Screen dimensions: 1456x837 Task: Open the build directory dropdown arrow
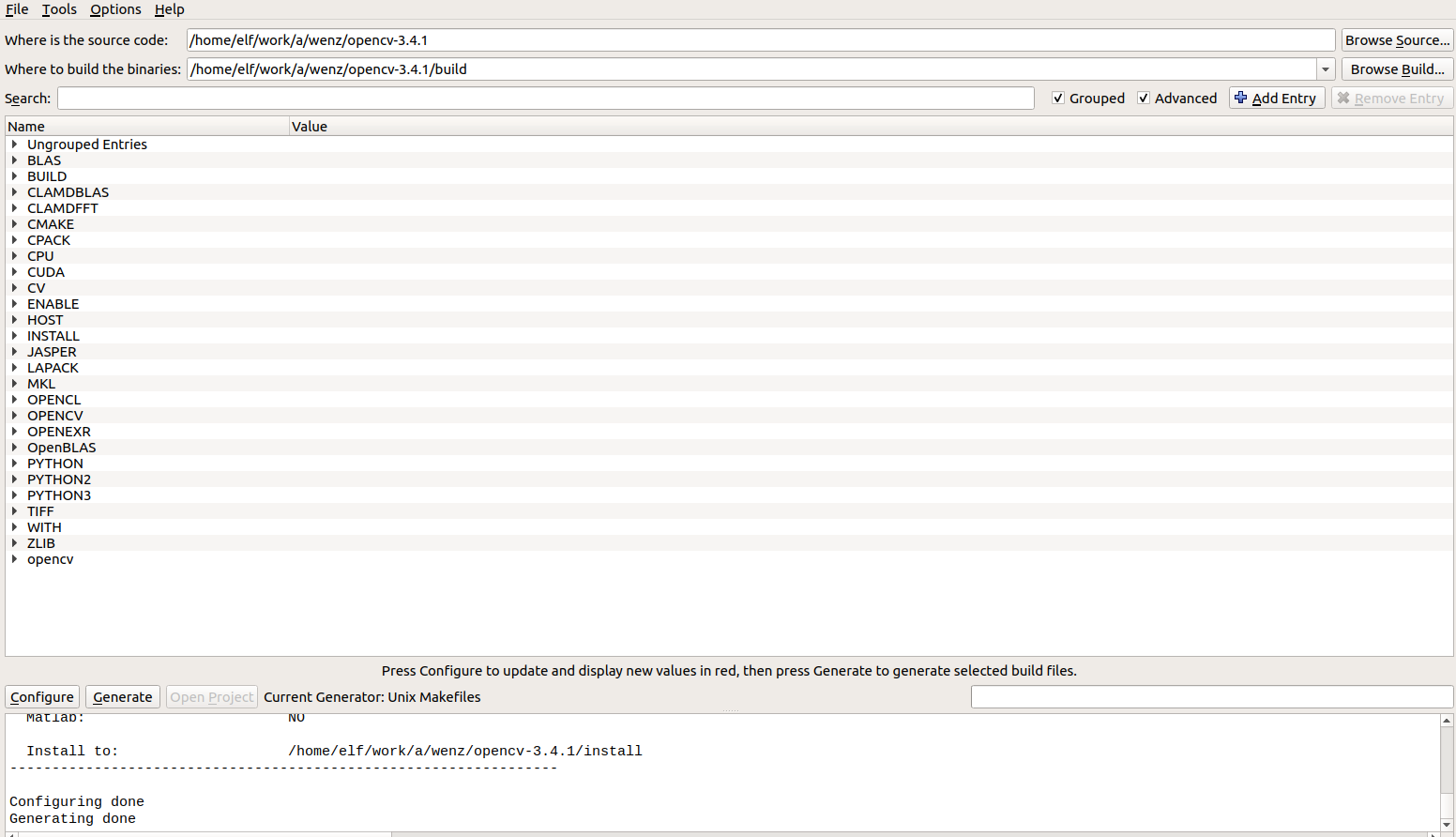[x=1326, y=69]
